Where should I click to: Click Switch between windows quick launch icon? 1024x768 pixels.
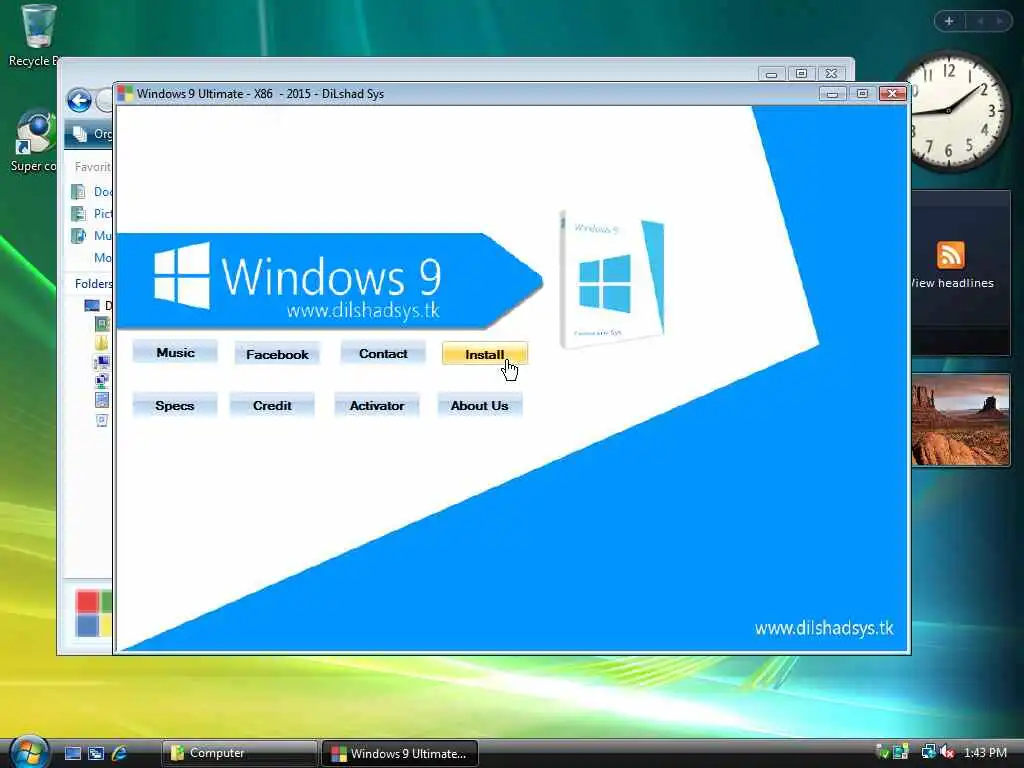(x=96, y=753)
